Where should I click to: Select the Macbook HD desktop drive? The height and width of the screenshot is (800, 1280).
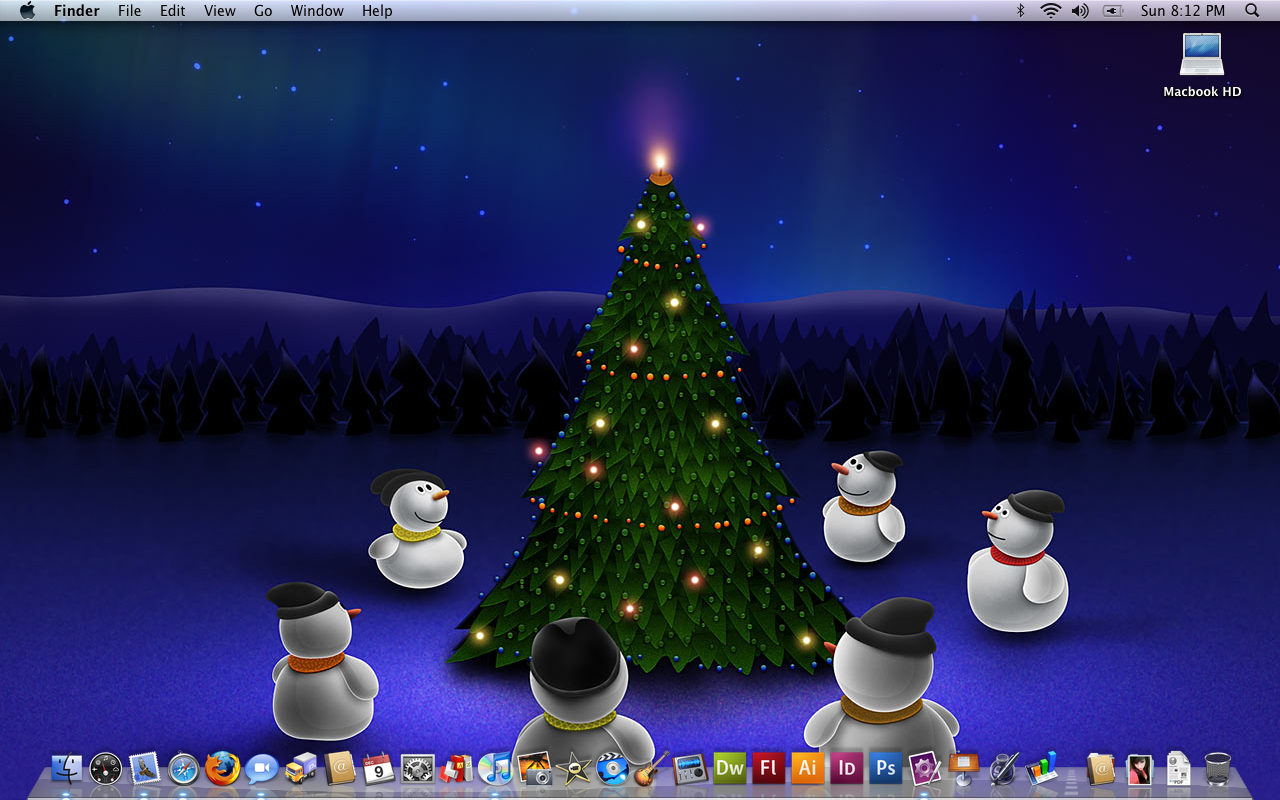1202,65
